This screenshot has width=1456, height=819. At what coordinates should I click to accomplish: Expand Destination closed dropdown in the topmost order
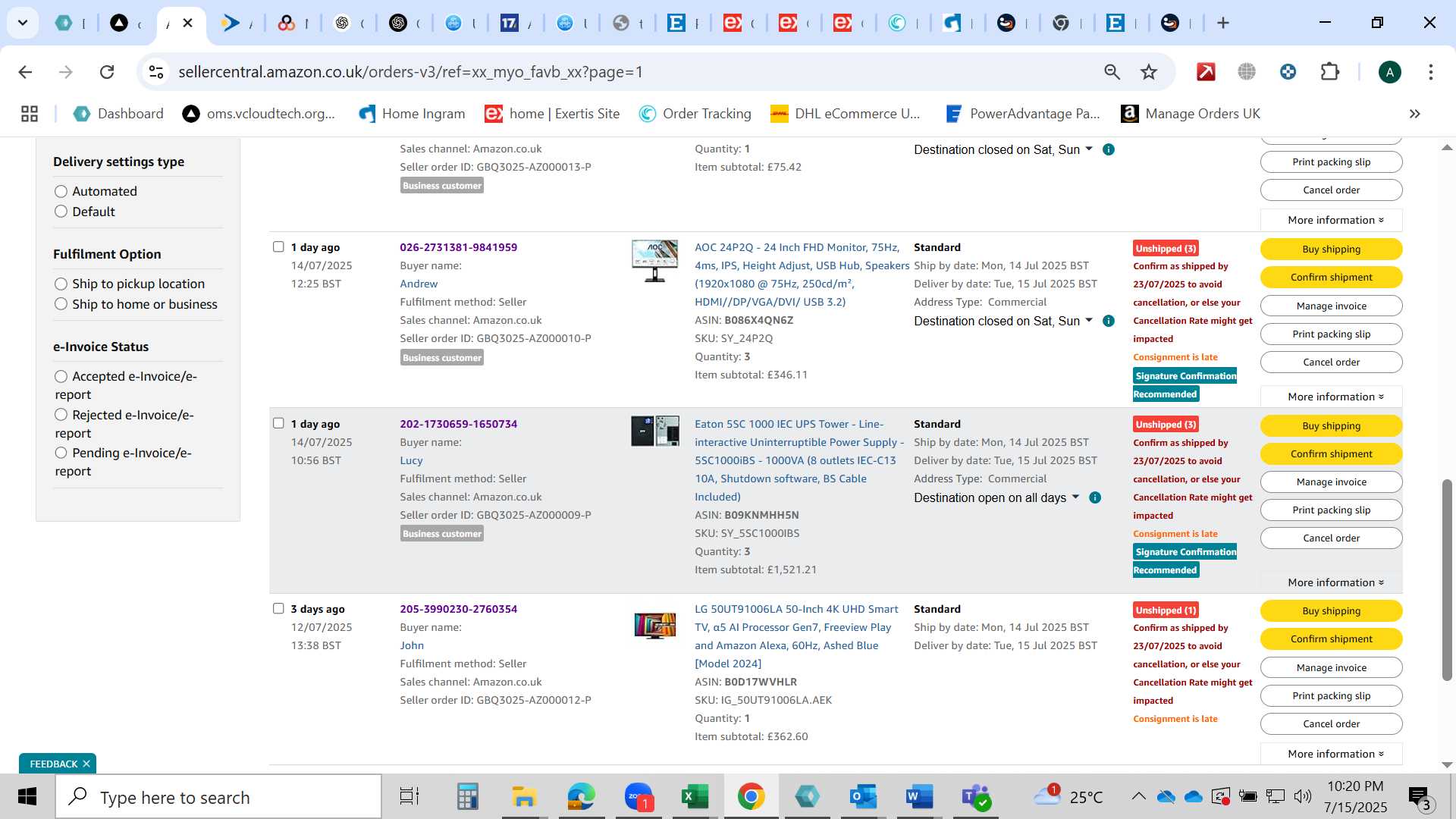click(x=1003, y=149)
